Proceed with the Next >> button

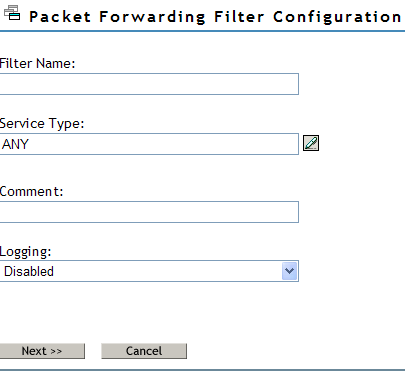[x=42, y=351]
